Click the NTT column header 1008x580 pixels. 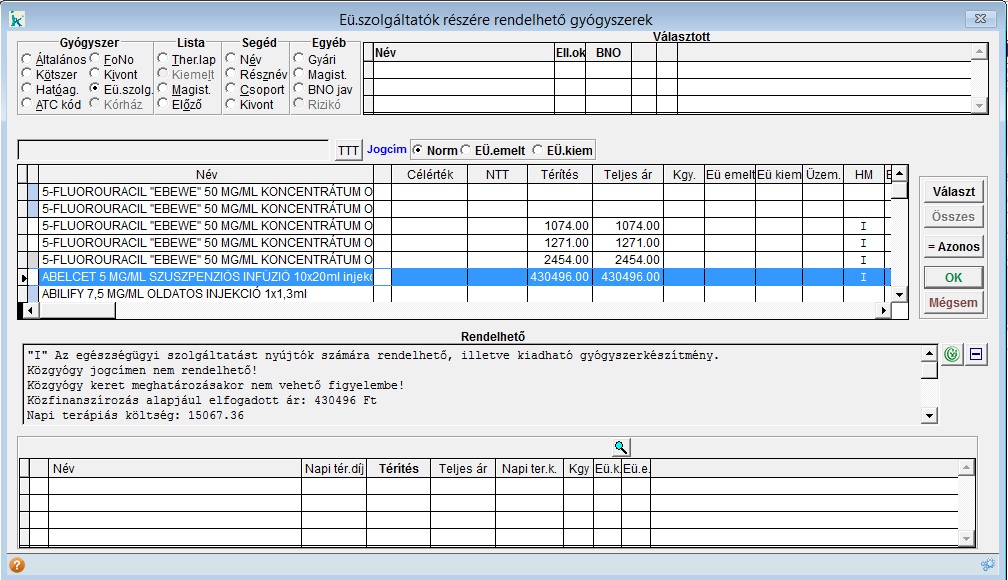[497, 174]
